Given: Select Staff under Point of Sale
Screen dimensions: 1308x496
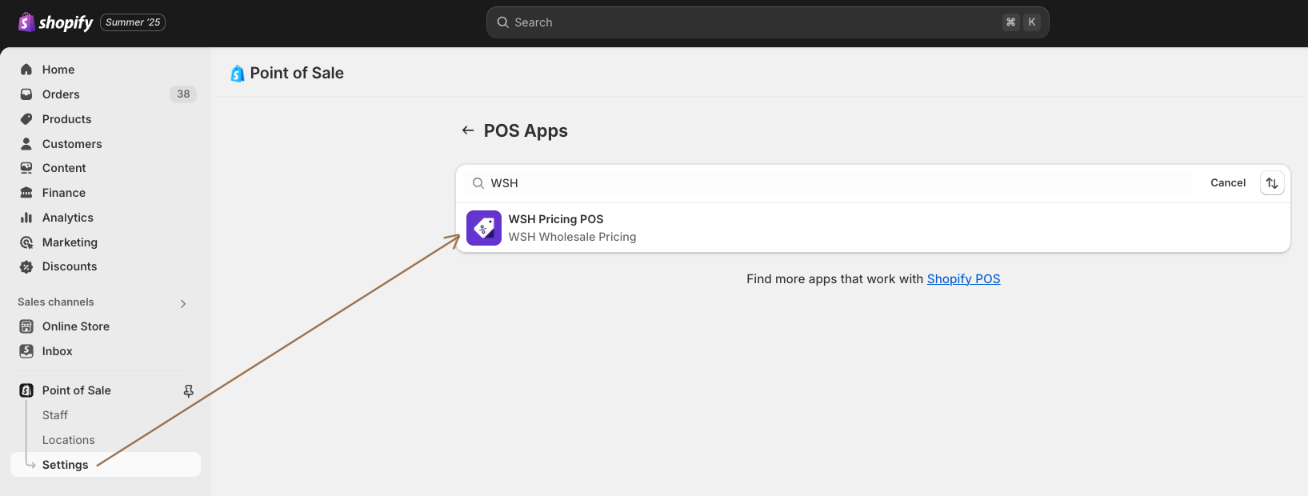Looking at the screenshot, I should click(55, 415).
